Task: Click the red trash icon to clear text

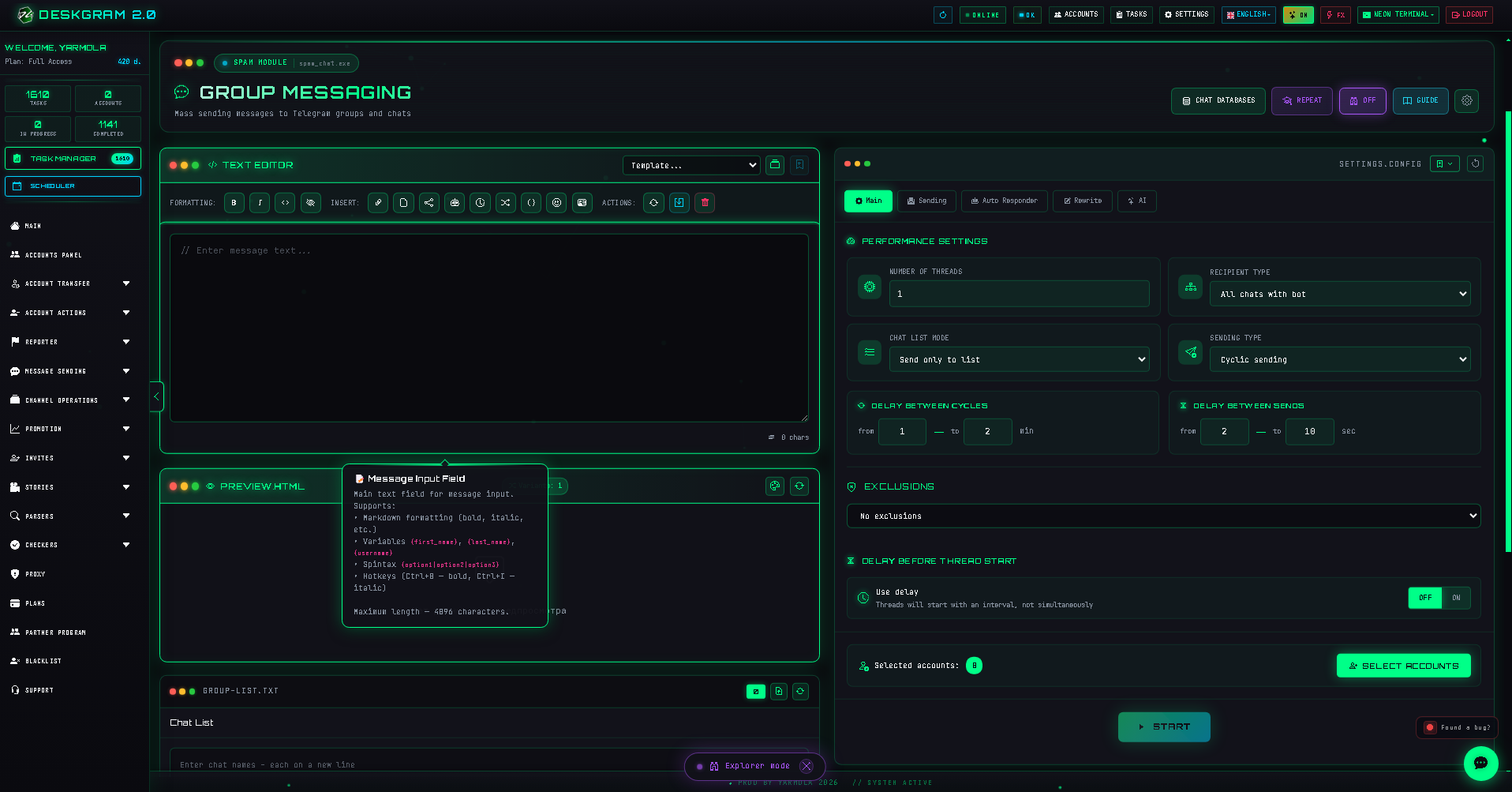Action: tap(705, 203)
